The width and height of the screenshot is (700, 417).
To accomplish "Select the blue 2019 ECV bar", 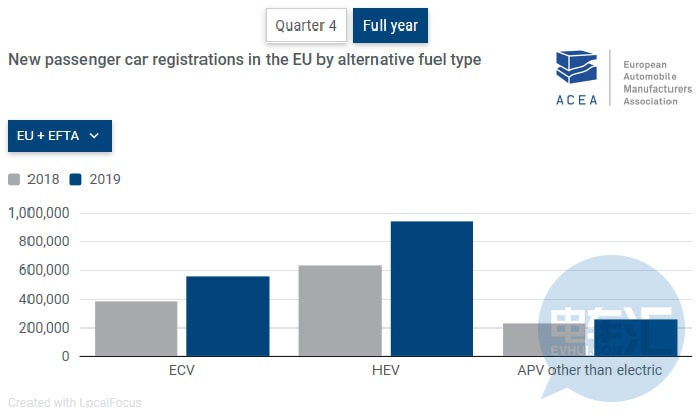I will coord(227,315).
